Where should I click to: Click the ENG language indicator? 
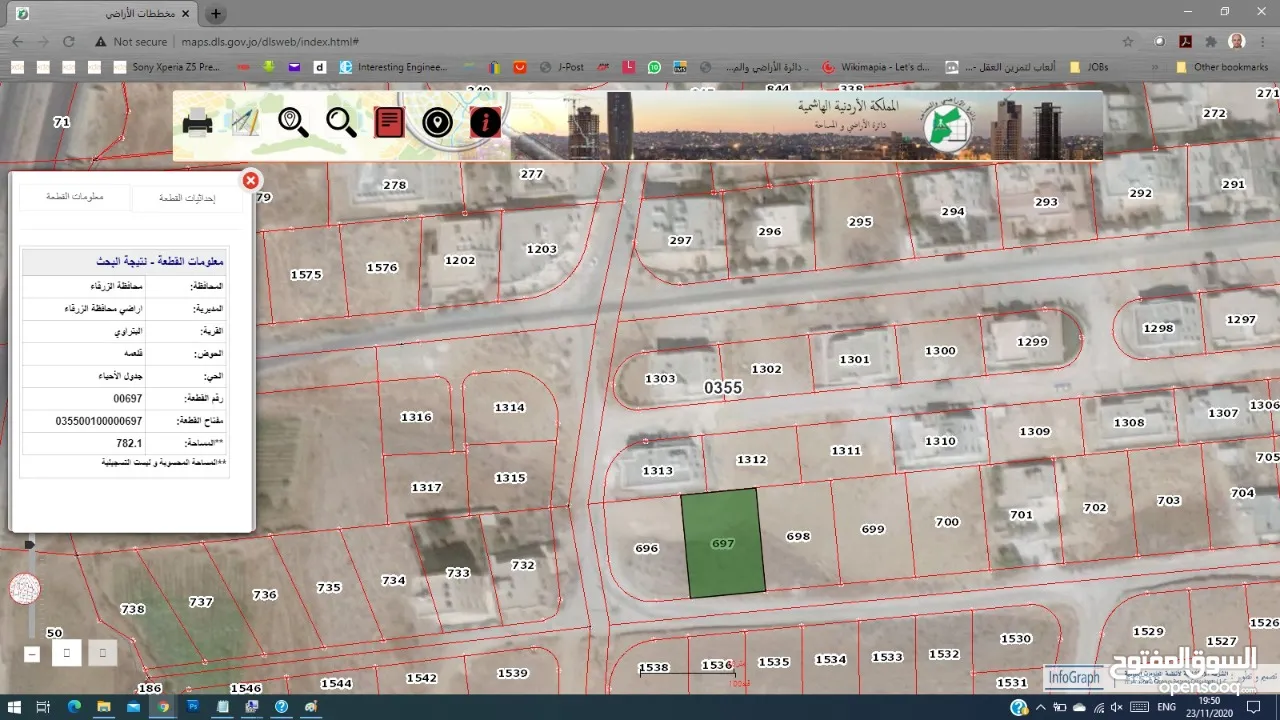coord(1167,707)
